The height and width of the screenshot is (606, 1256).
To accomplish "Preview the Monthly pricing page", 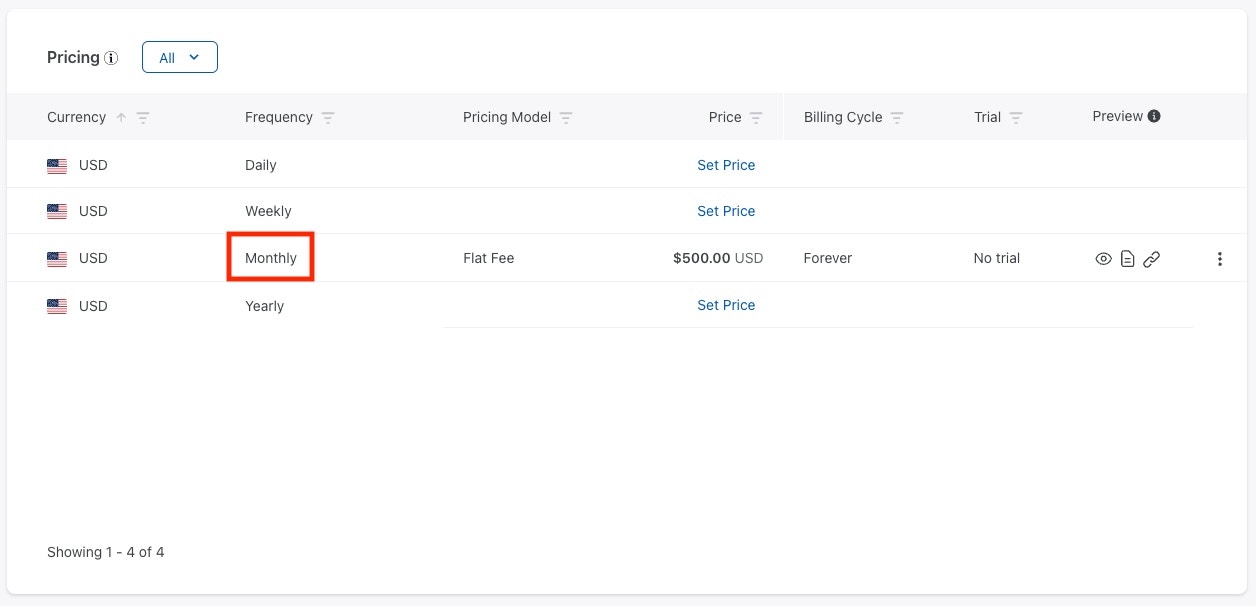I will [1103, 258].
